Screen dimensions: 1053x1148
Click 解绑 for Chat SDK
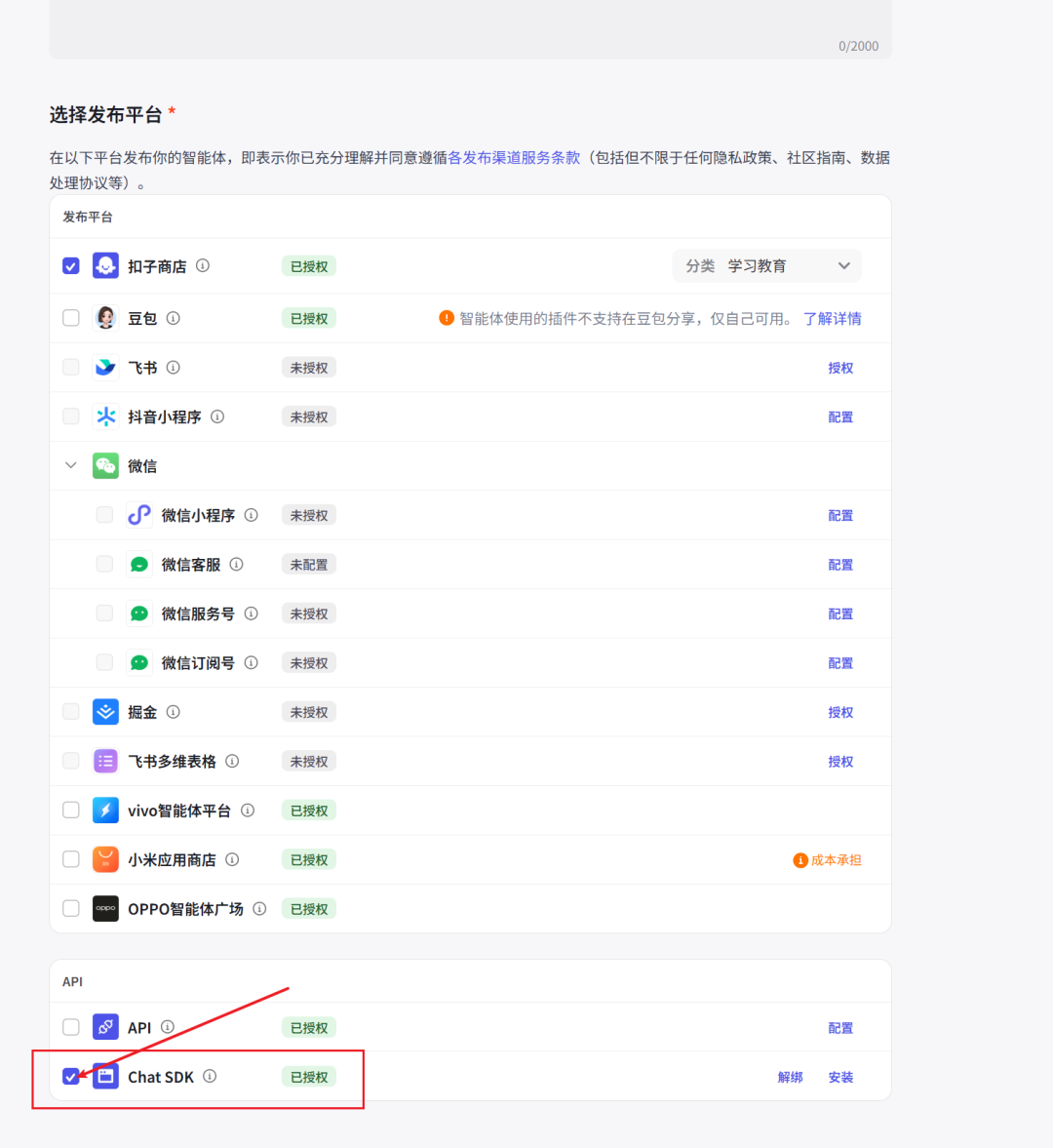click(x=790, y=1076)
